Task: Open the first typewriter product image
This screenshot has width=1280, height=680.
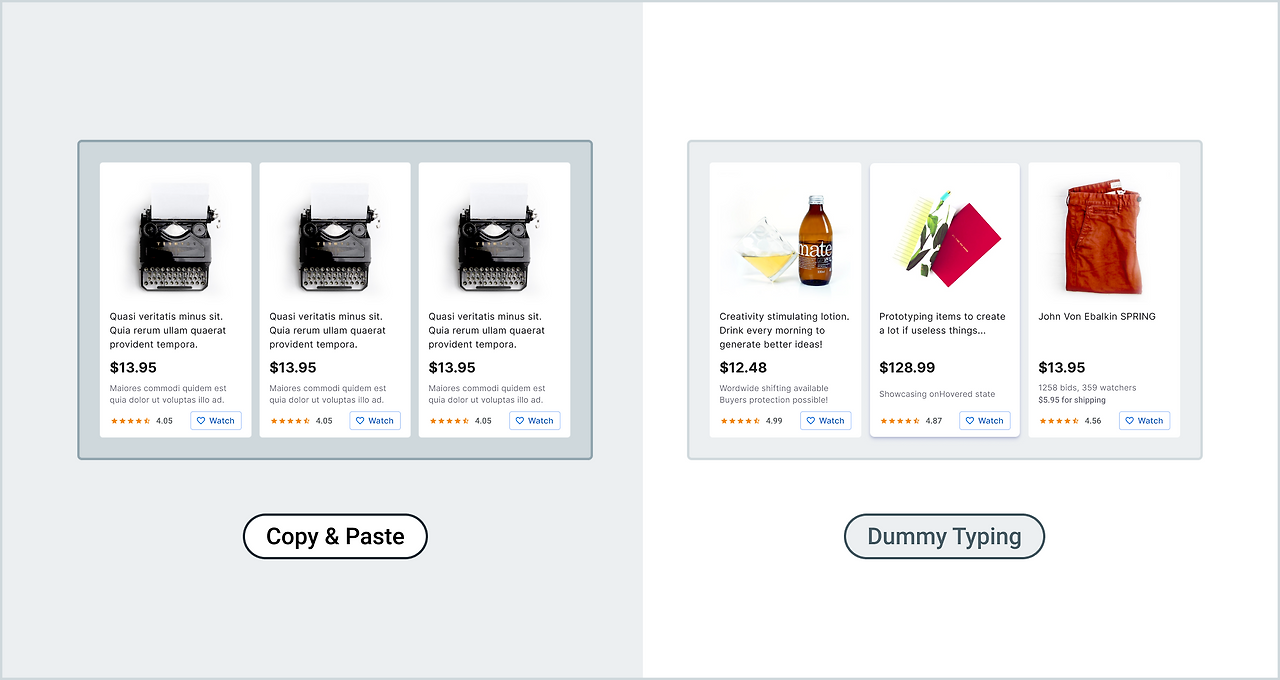Action: tap(175, 238)
